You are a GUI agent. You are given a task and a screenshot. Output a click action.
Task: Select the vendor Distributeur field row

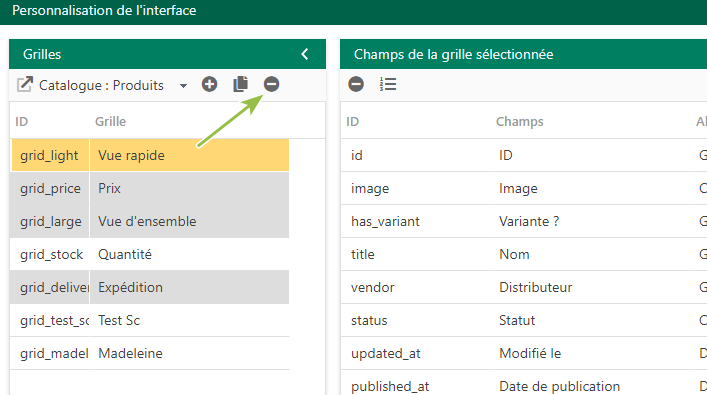524,287
